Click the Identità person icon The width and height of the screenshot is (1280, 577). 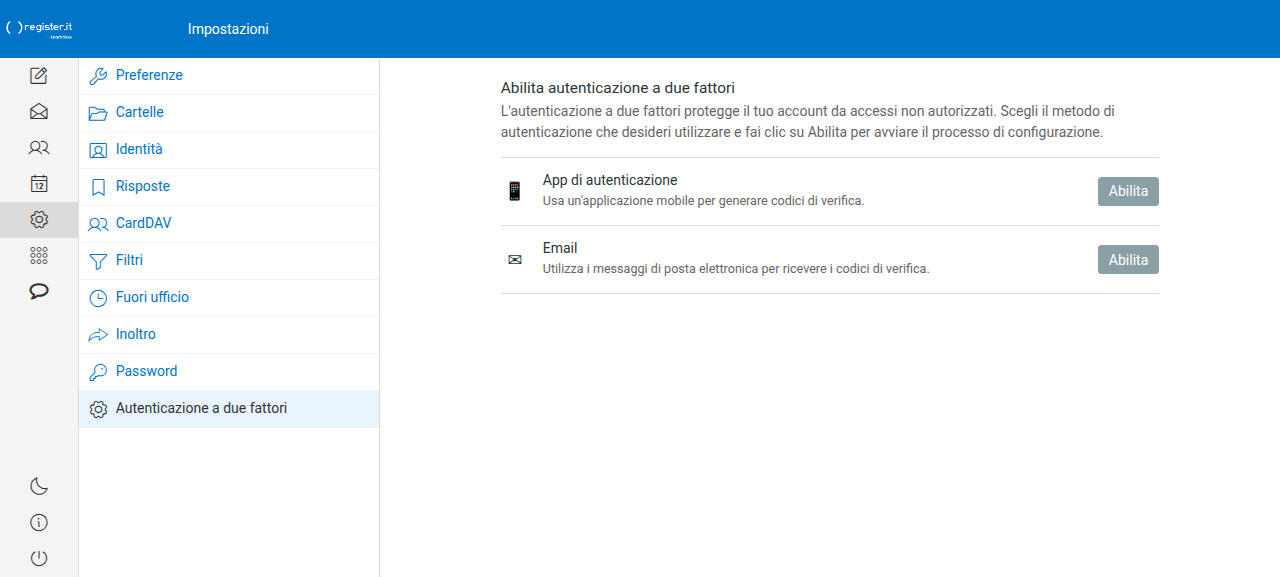98,150
